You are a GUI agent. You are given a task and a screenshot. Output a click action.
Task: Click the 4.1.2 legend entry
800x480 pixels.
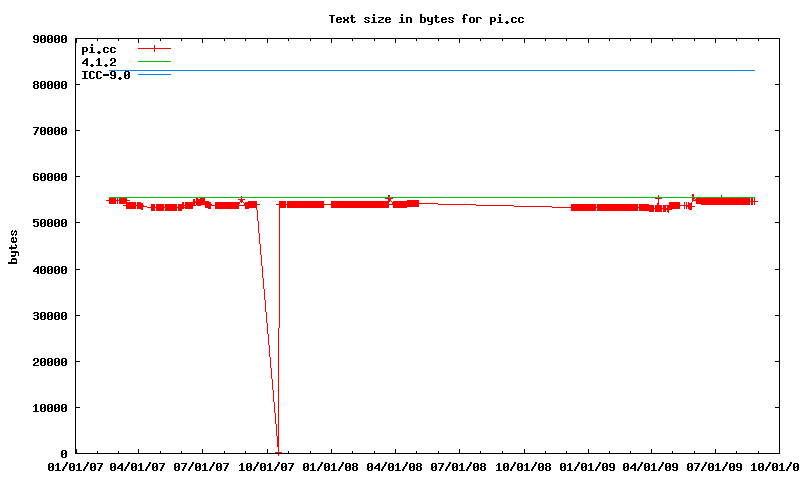[x=99, y=62]
